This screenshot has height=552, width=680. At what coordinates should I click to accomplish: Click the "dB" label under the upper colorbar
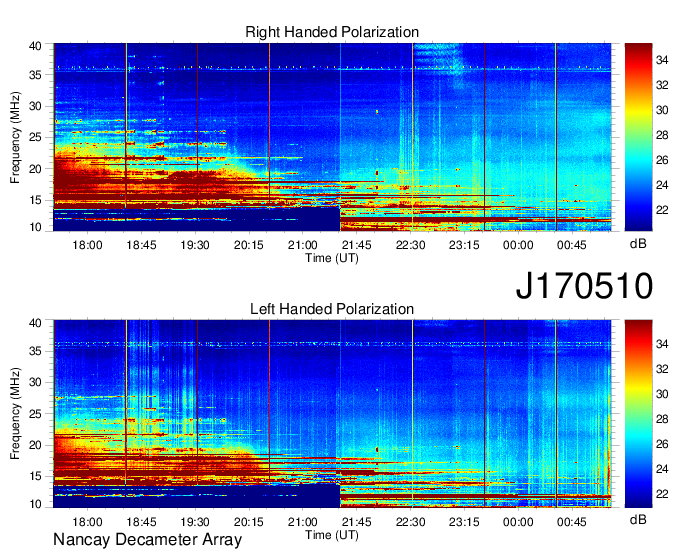pos(638,244)
